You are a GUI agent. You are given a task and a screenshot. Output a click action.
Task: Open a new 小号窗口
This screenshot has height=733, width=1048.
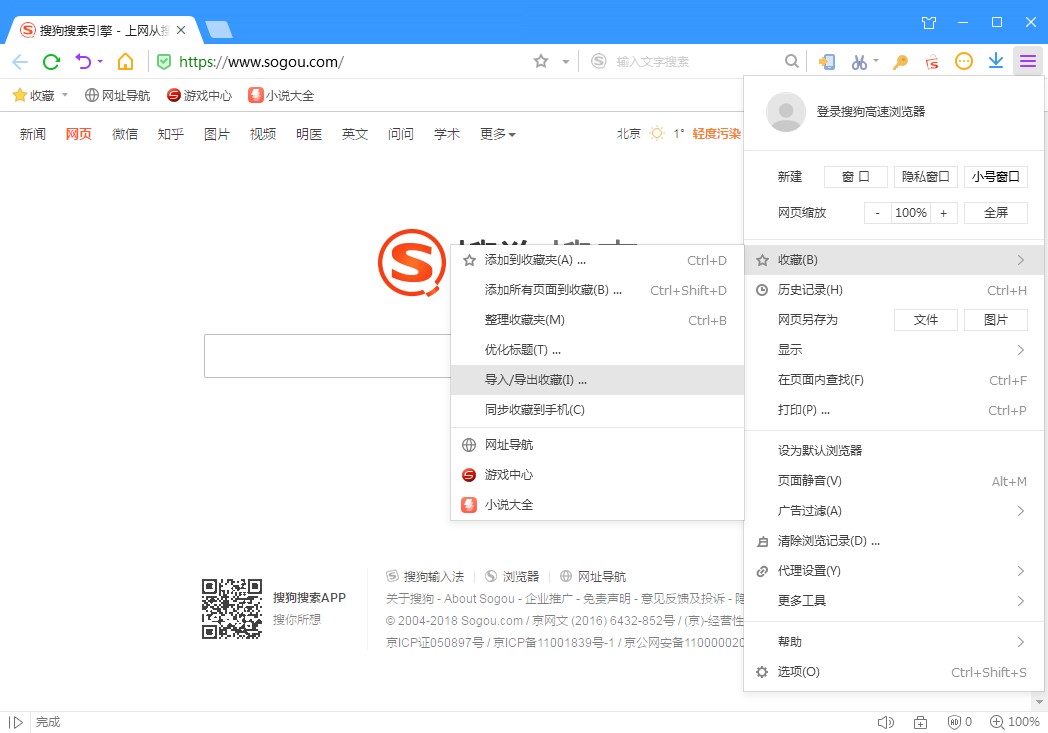pyautogui.click(x=996, y=177)
